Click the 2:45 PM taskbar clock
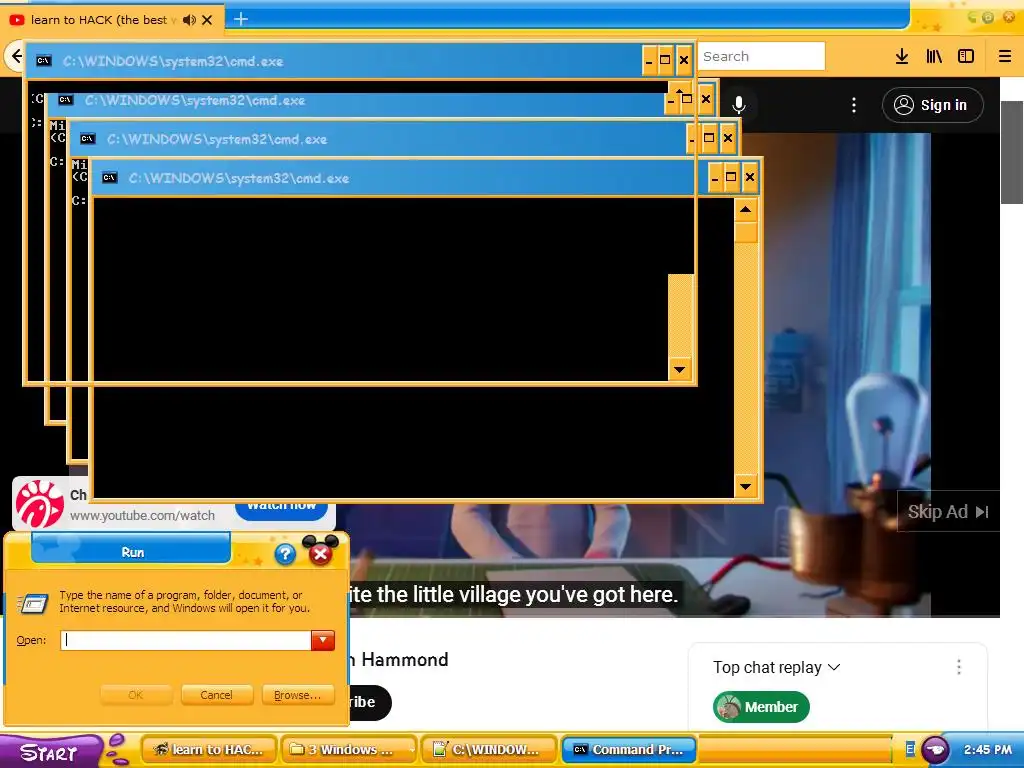This screenshot has height=768, width=1024. click(987, 750)
